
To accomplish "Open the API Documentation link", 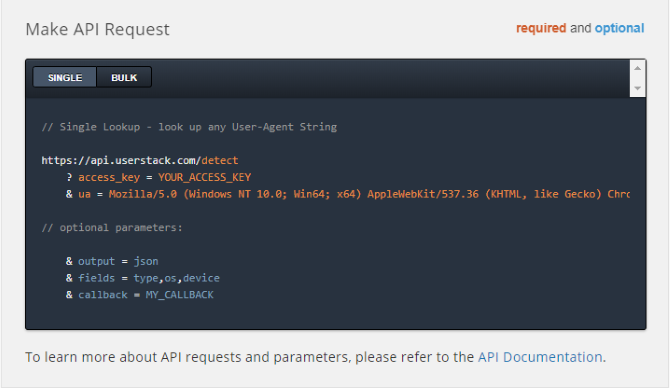I will point(540,357).
